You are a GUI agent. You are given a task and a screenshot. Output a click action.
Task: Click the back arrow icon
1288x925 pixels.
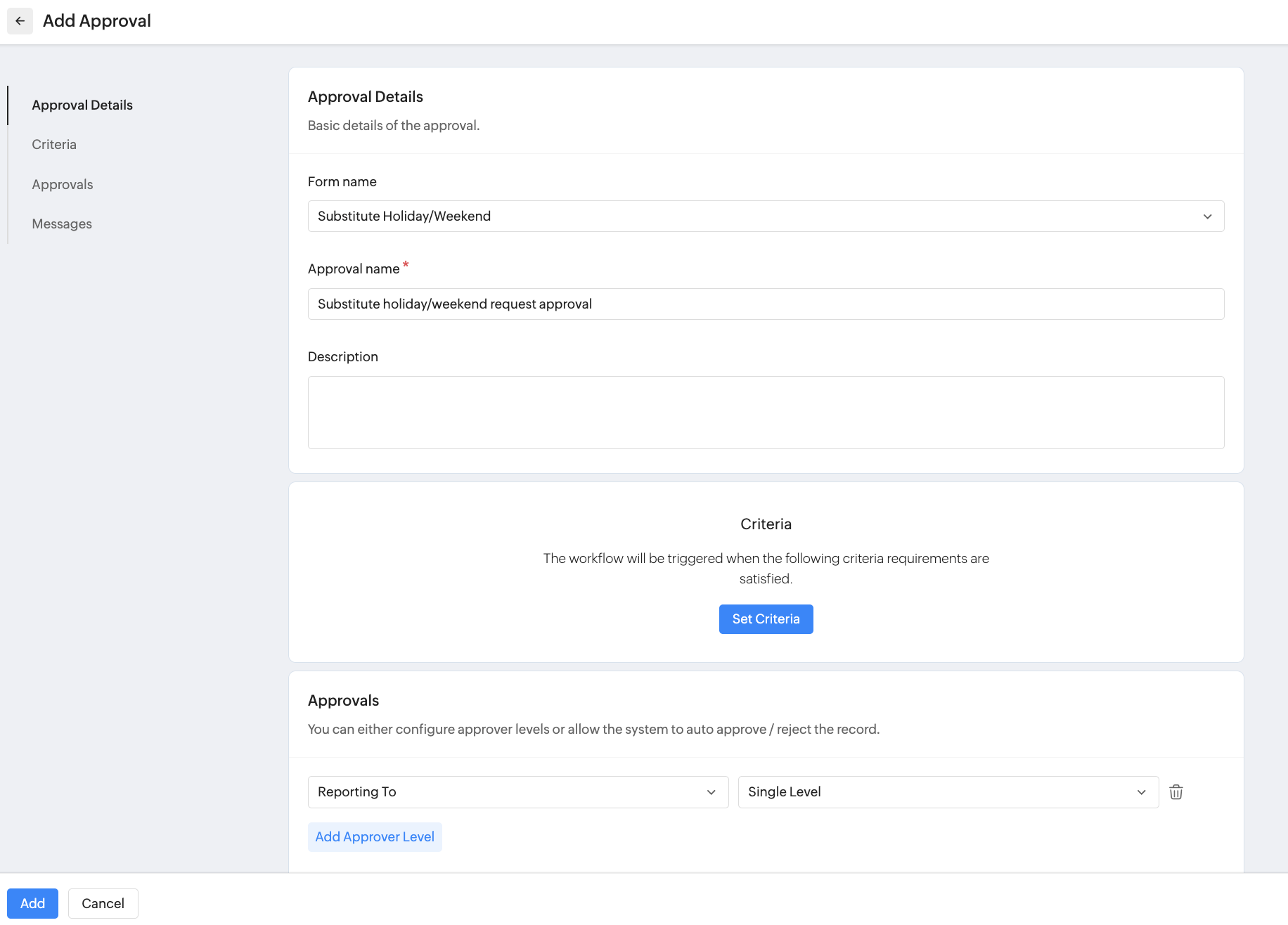pyautogui.click(x=20, y=21)
